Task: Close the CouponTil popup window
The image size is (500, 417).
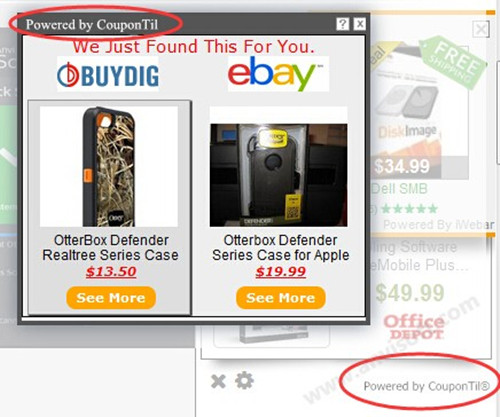Action: (360, 24)
